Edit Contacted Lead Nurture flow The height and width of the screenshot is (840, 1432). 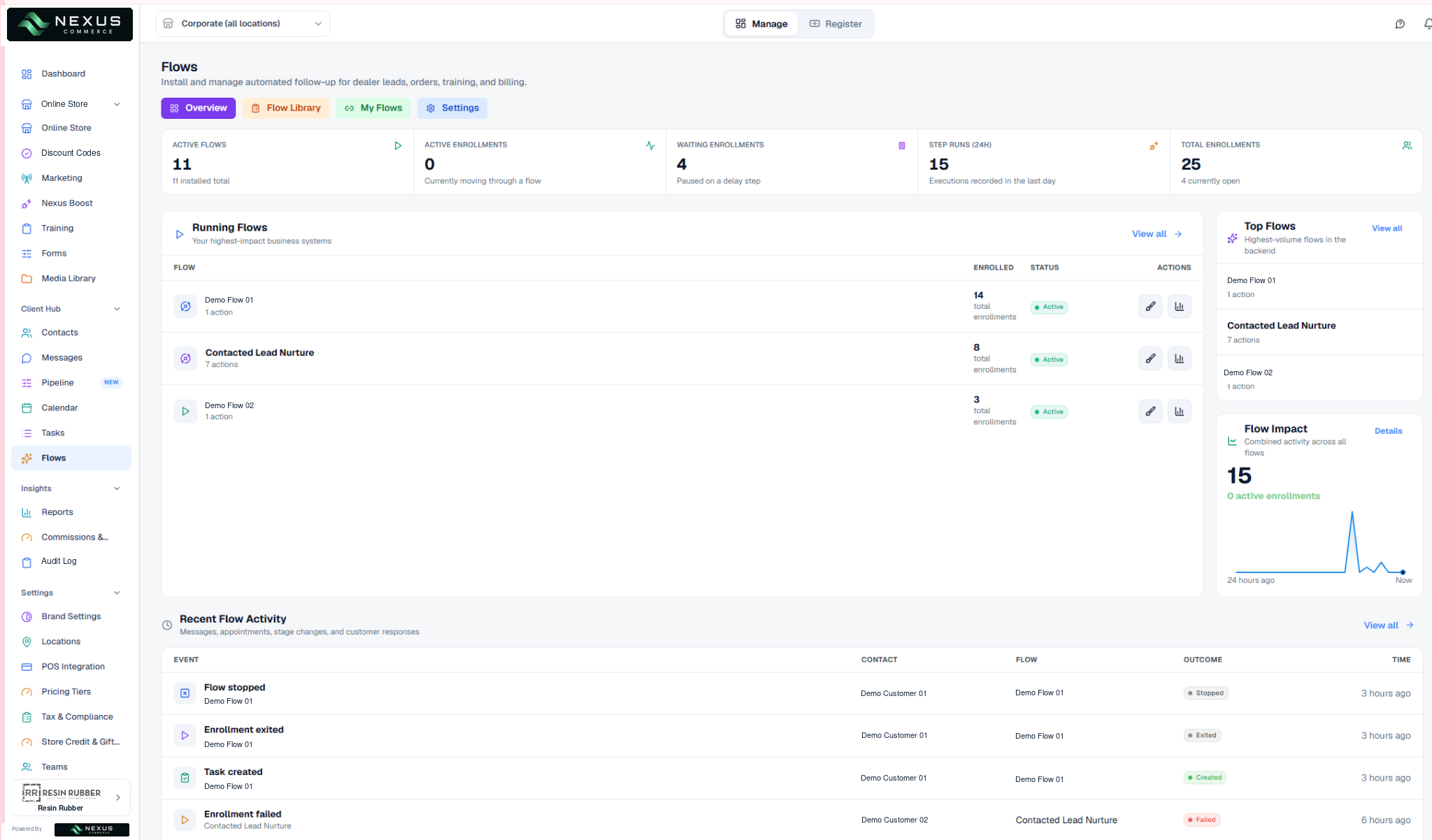pos(1150,359)
